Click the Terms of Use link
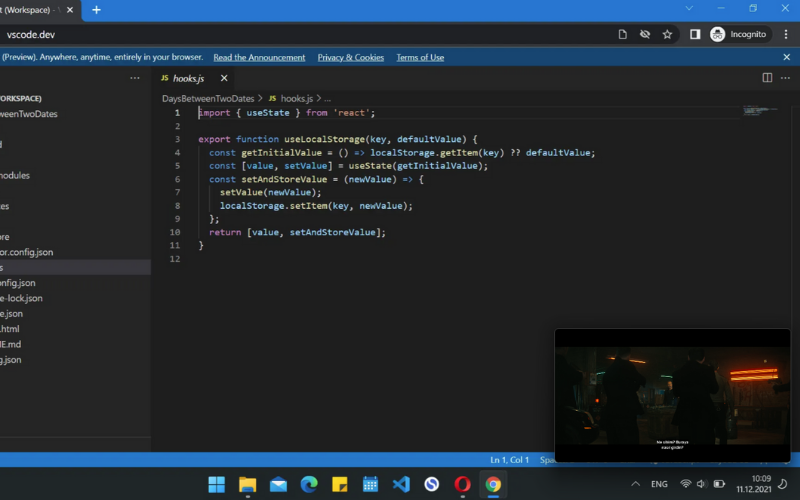This screenshot has width=800, height=500. [420, 58]
